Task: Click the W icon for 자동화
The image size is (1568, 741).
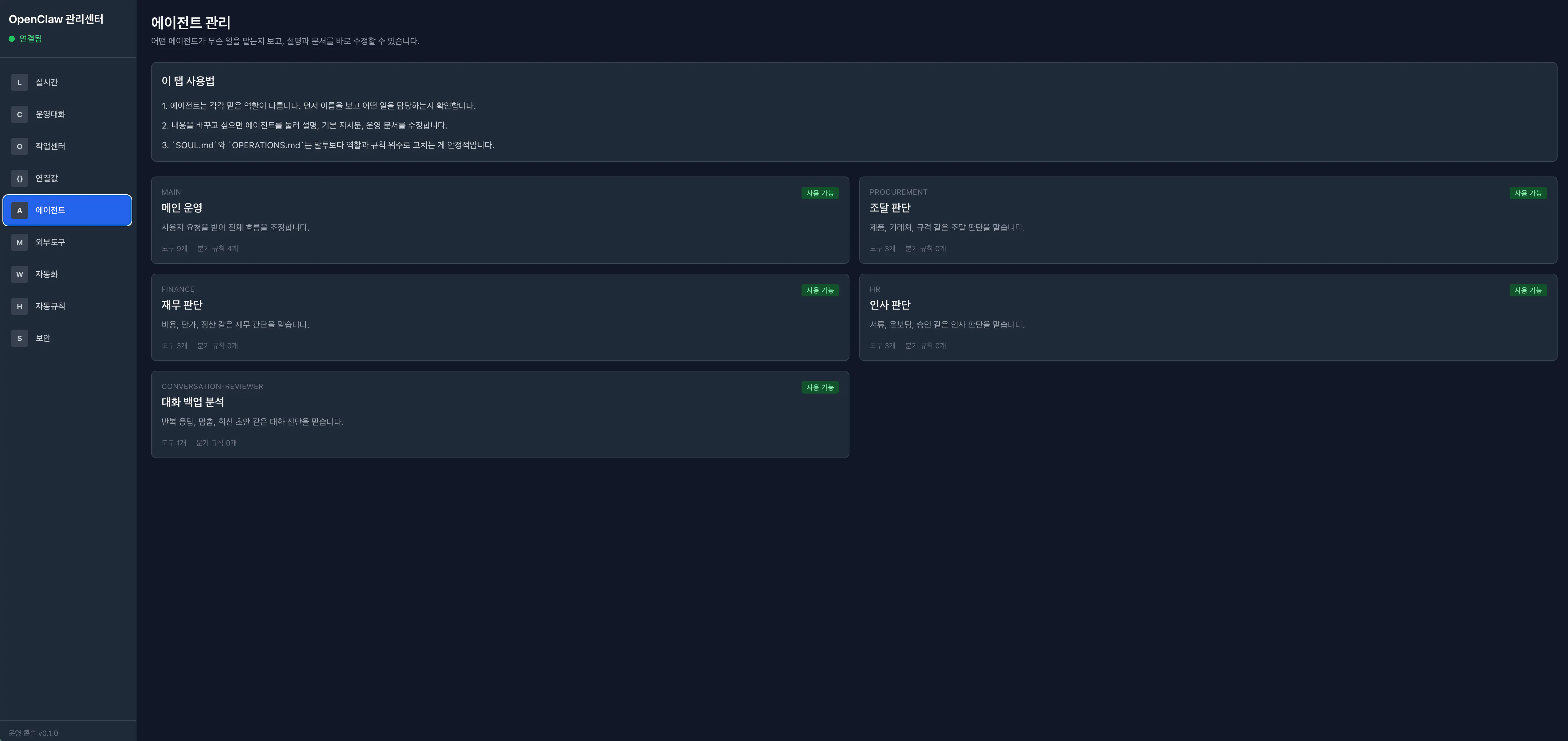Action: click(19, 274)
